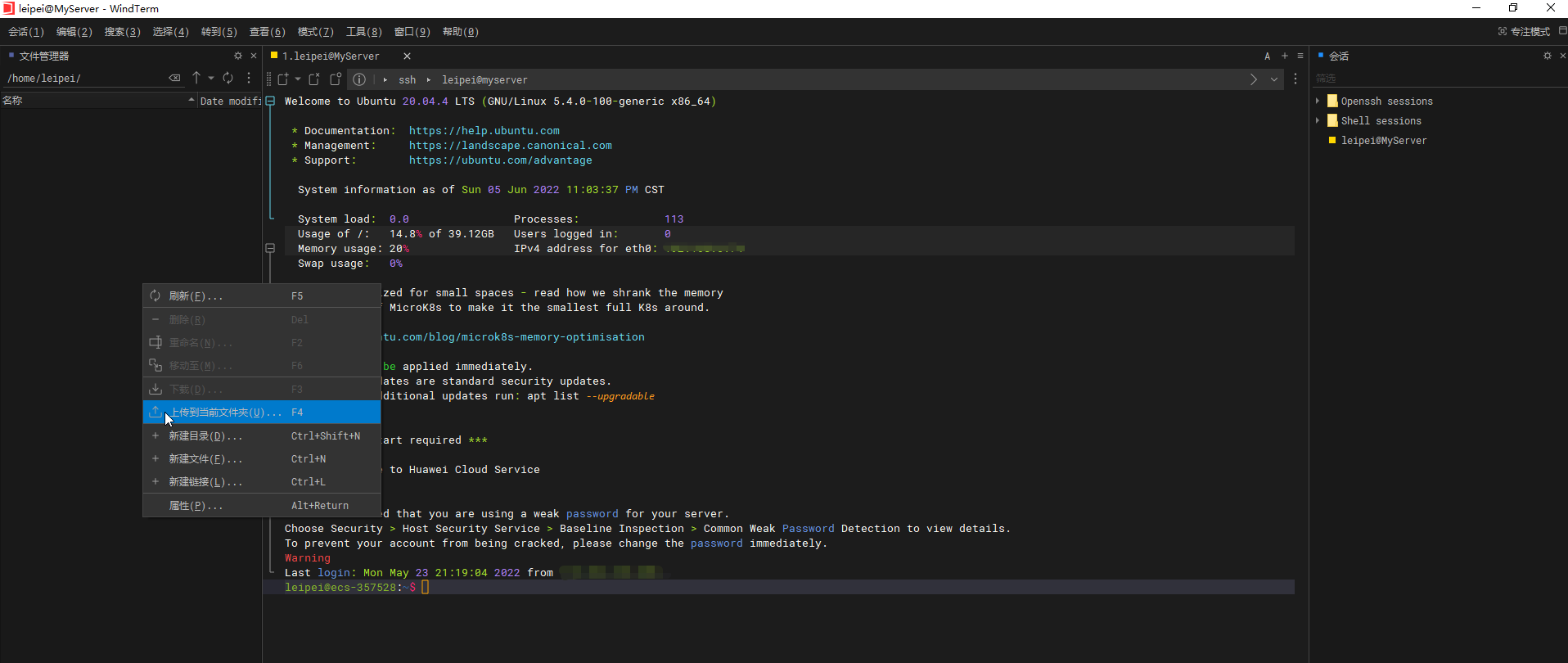Choose 属性(P) properties in context menu
Screen dimensions: 1568x663
click(262, 505)
